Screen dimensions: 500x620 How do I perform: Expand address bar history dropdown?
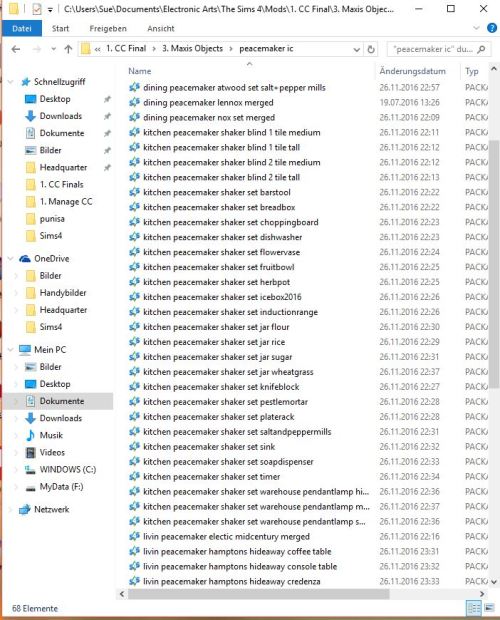coord(356,49)
